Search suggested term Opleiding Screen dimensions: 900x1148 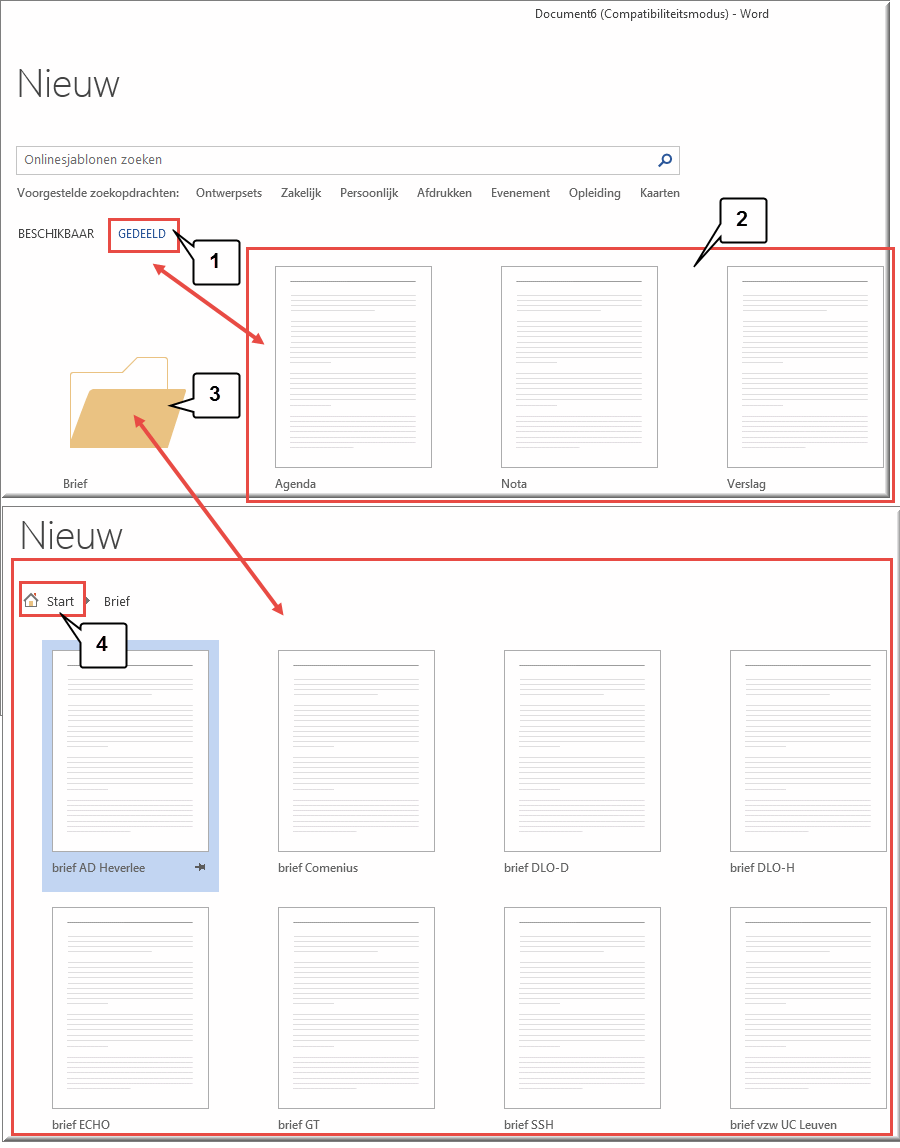click(595, 193)
